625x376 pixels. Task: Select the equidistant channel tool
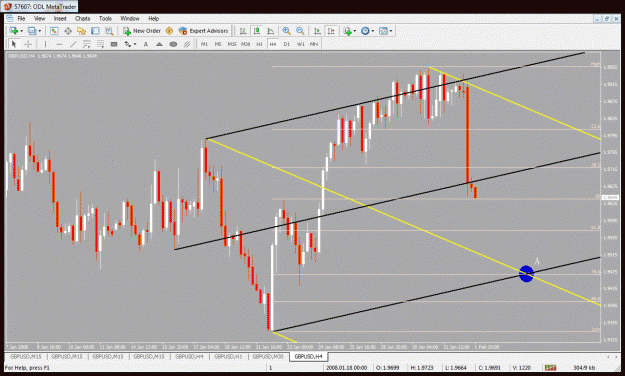pyautogui.click(x=86, y=44)
